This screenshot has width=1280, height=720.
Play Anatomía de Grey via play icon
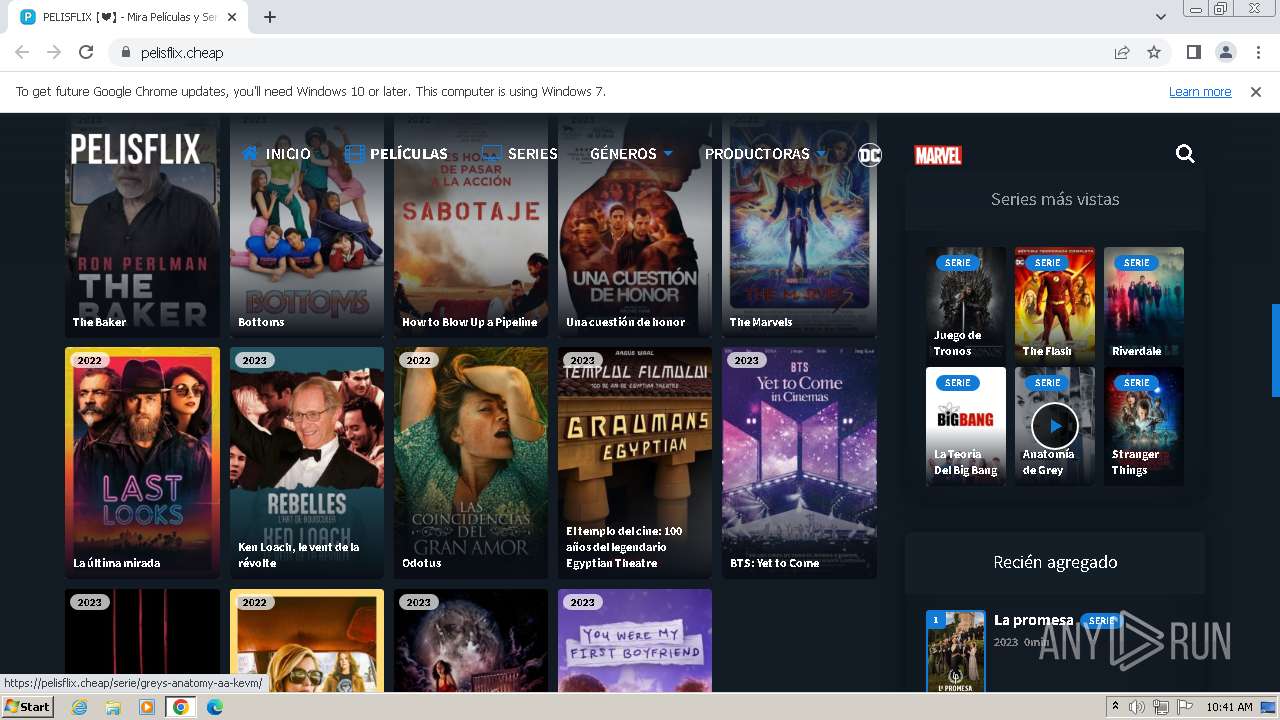1055,426
